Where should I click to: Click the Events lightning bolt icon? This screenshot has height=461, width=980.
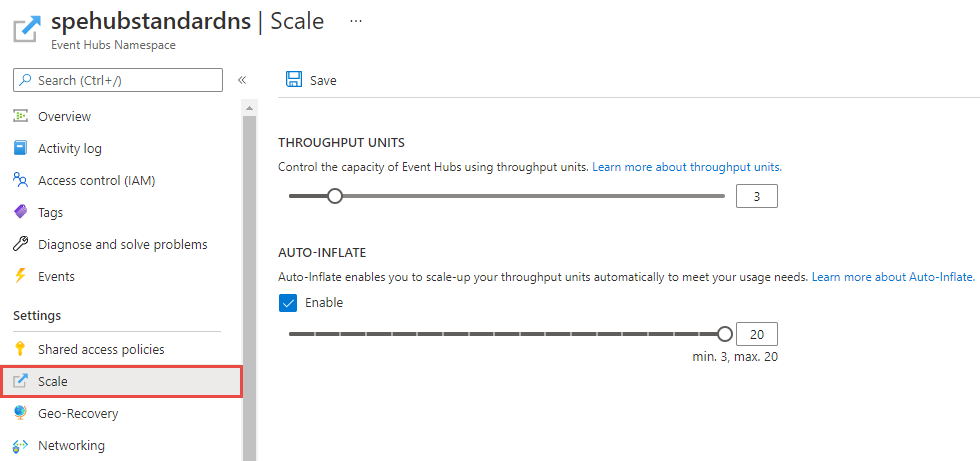pos(20,277)
